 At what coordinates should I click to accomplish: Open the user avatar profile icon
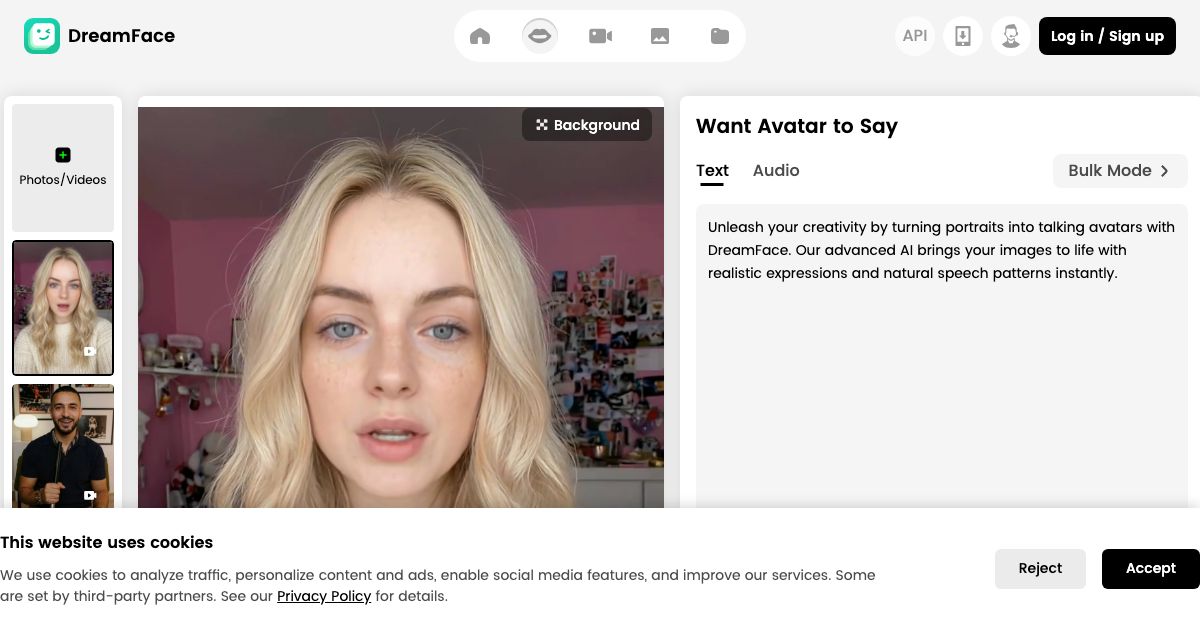point(1011,36)
